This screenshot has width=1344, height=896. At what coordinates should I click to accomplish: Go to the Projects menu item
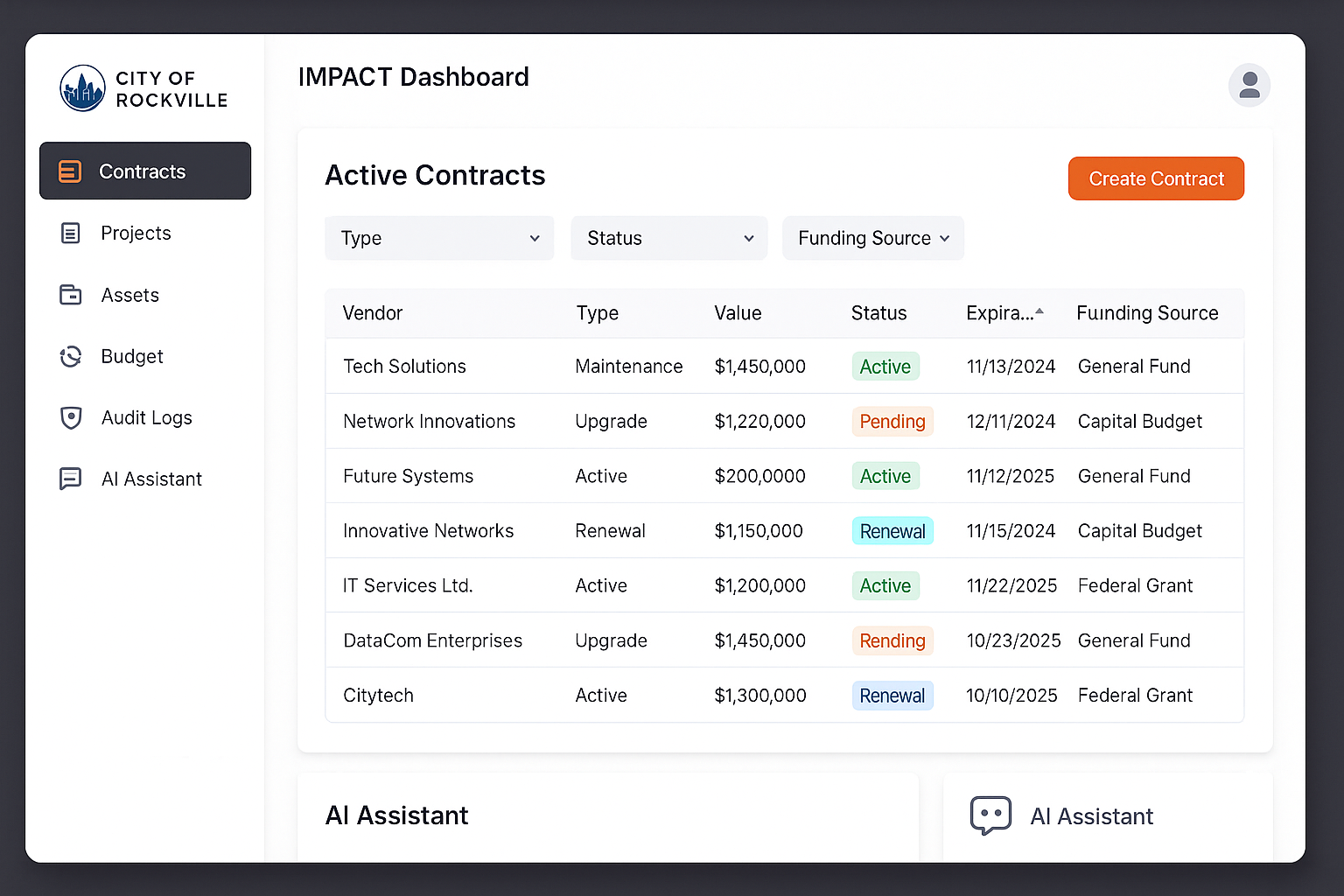coord(136,233)
